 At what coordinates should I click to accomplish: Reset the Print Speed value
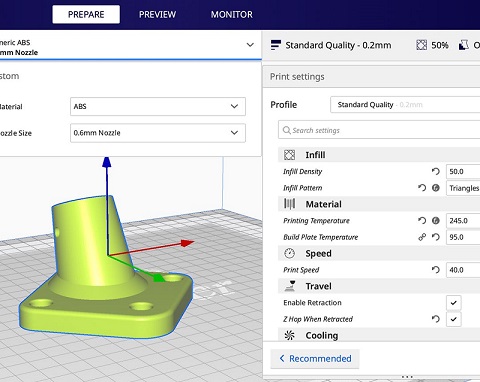[x=436, y=270]
